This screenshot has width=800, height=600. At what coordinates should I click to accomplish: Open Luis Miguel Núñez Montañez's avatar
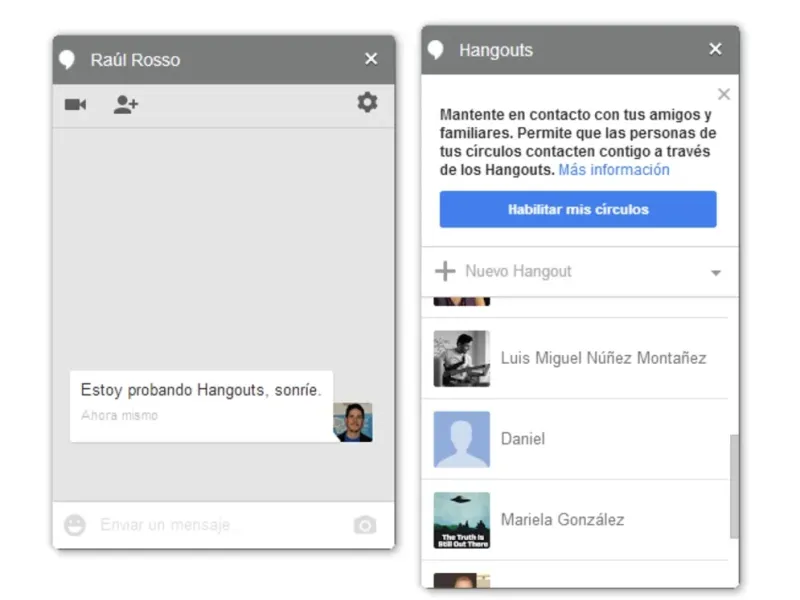(462, 359)
